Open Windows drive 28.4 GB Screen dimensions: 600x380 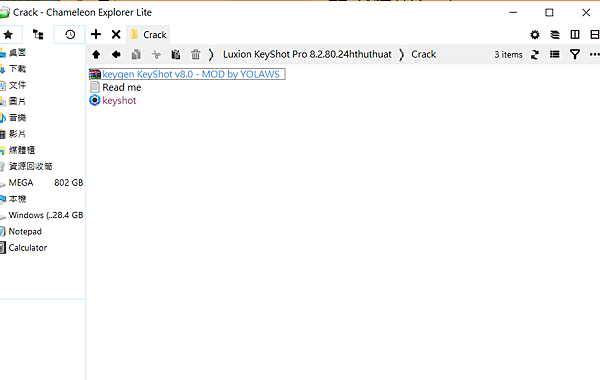click(42, 215)
